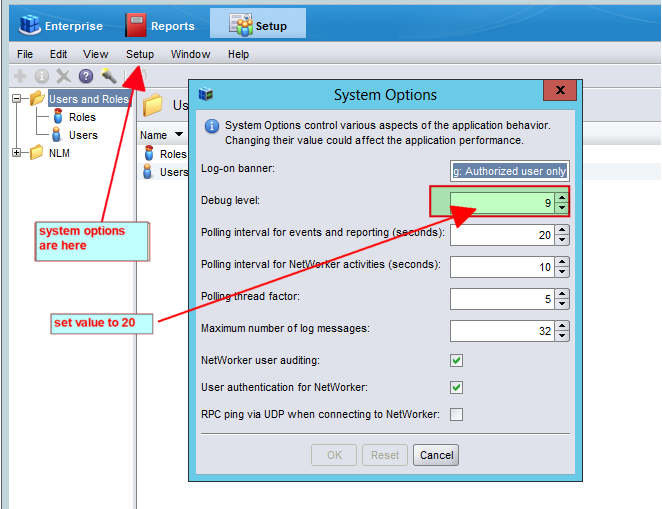The width and height of the screenshot is (662, 509).
Task: Click the Cancel button
Action: [436, 455]
